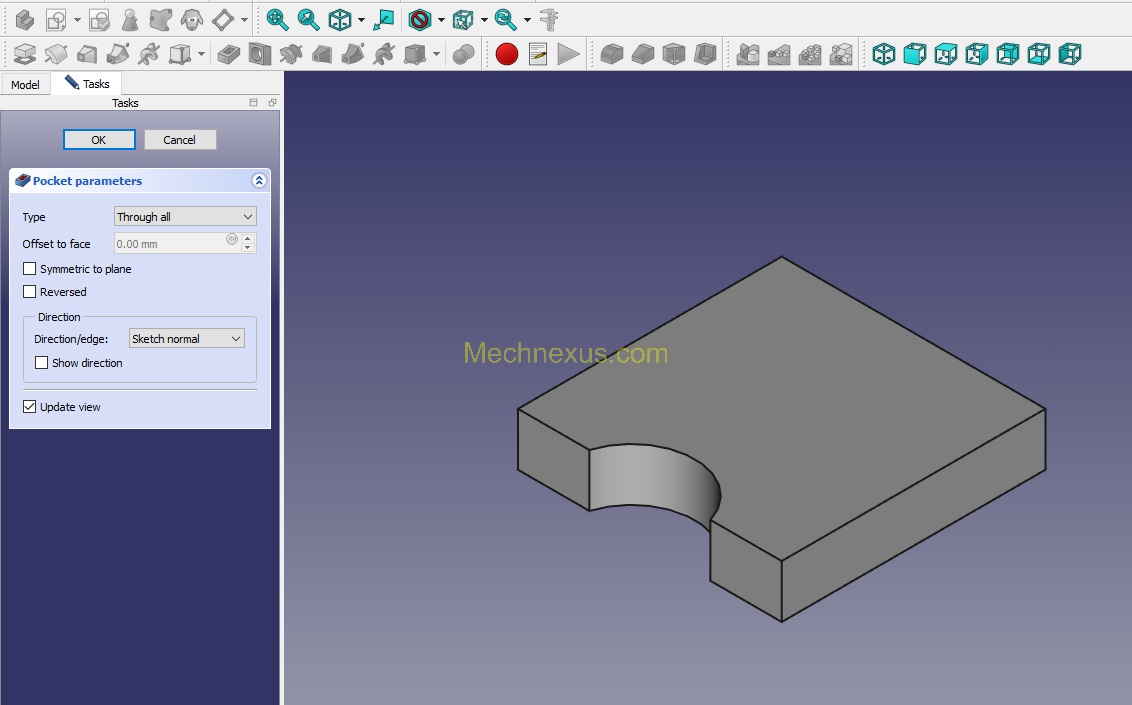Confirm the pocket with OK
Viewport: 1132px width, 705px height.
point(99,140)
